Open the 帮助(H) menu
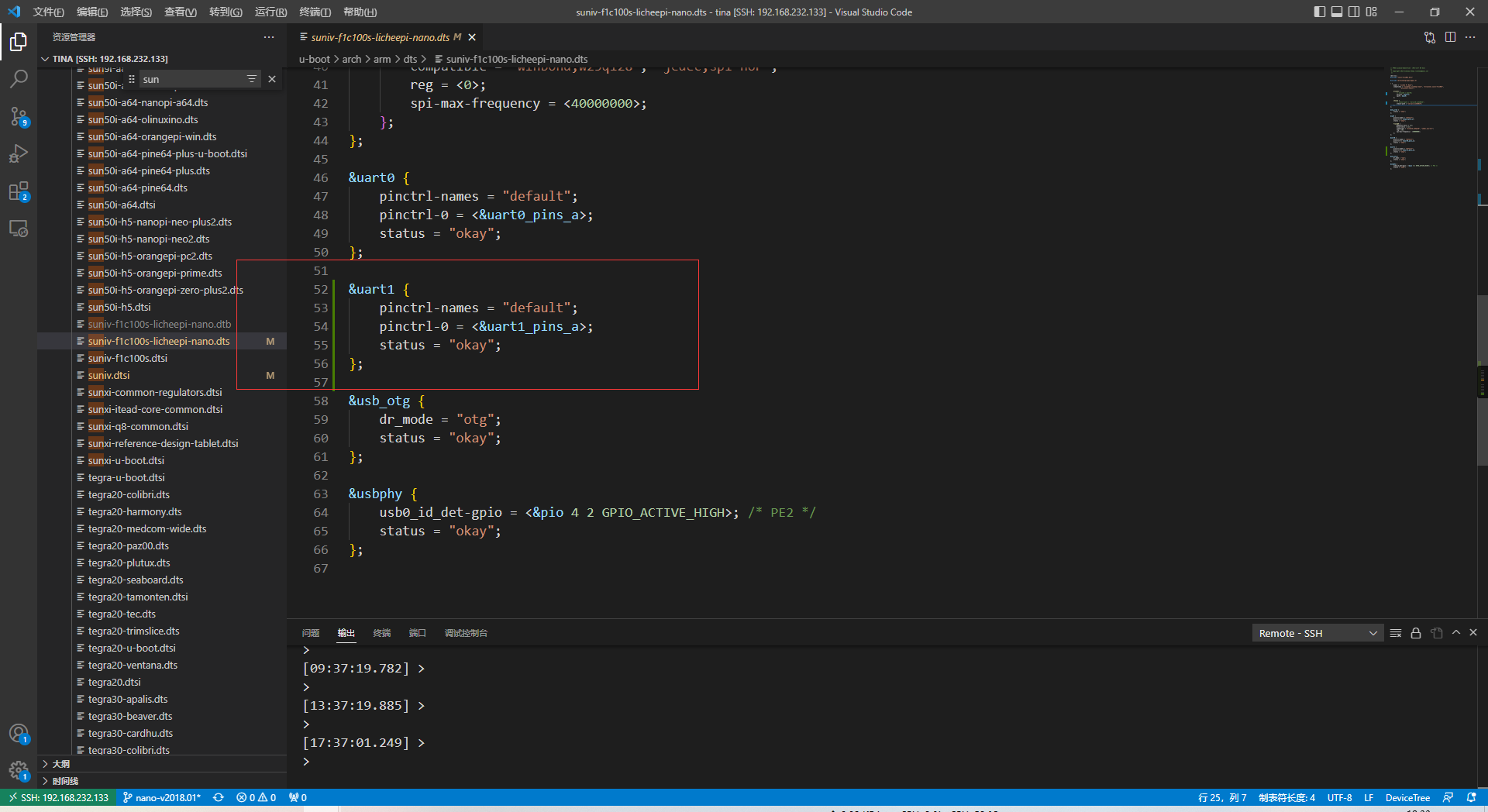This screenshot has width=1488, height=812. tap(360, 12)
